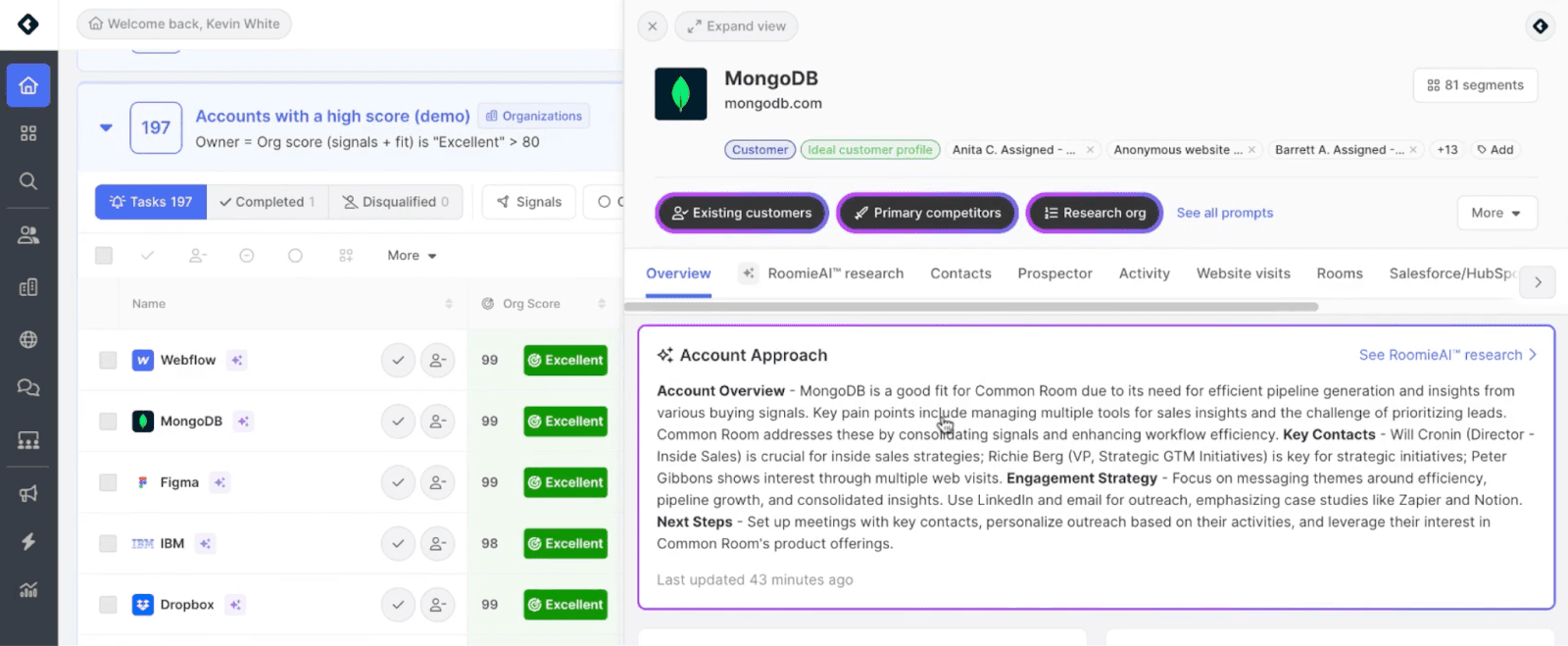Mark Webflow task as complete checkmark

tap(398, 361)
